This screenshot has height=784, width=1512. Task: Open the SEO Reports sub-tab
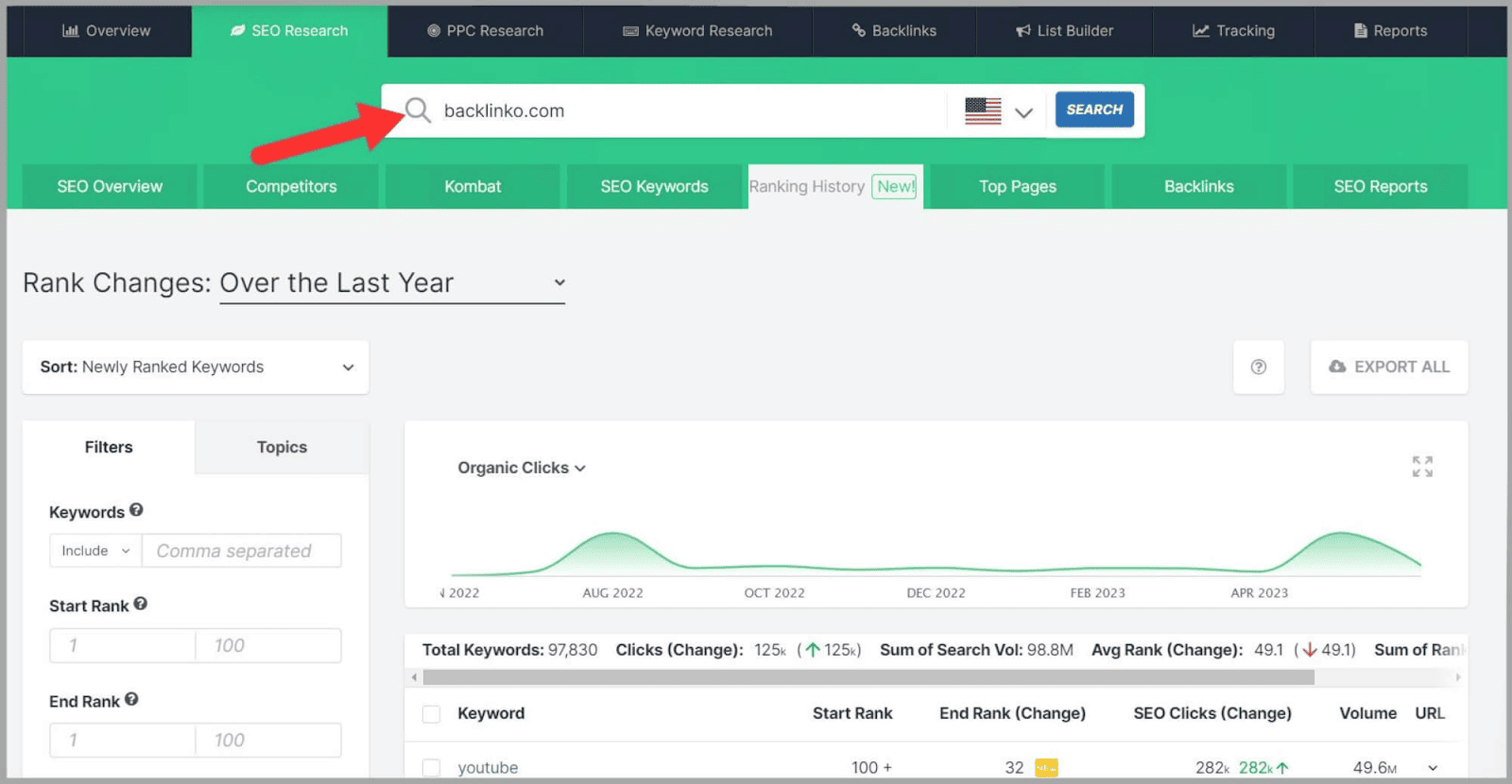point(1381,186)
